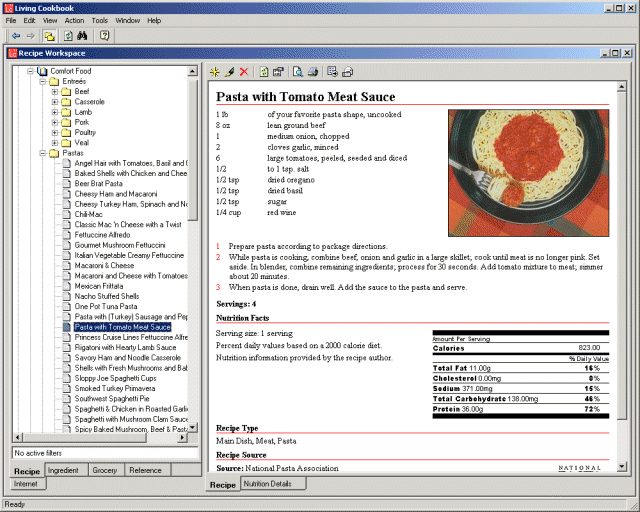The image size is (640, 512).
Task: Open print preview magnifier icon
Action: pos(298,72)
